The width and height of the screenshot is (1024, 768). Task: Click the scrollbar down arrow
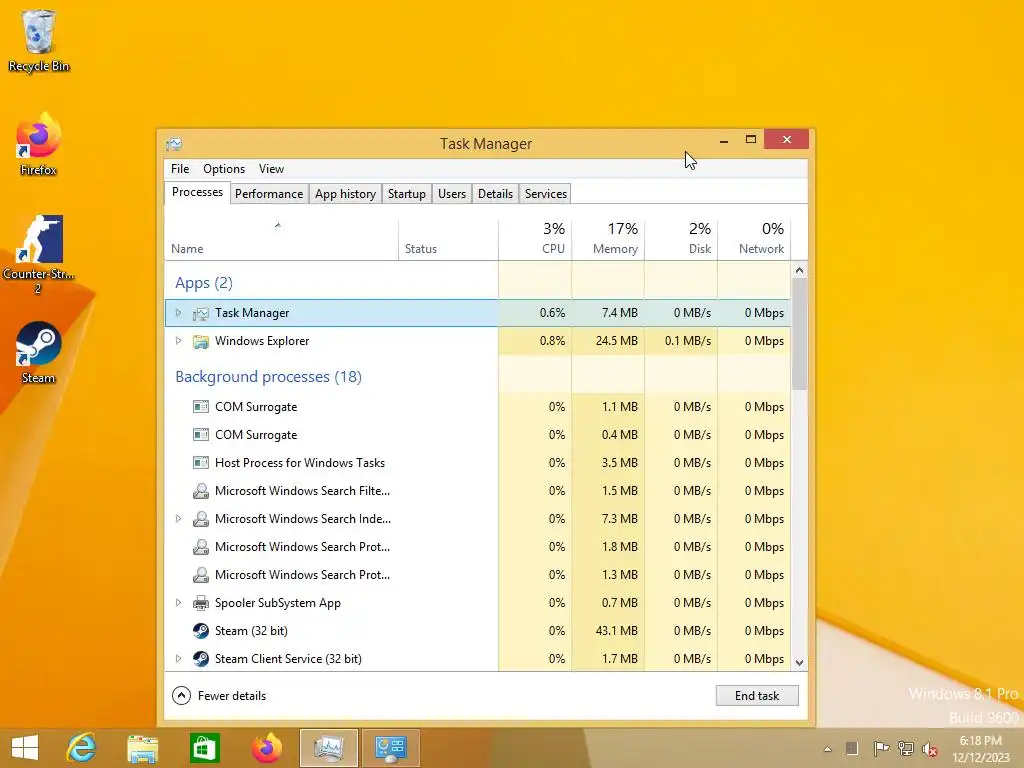click(x=799, y=662)
